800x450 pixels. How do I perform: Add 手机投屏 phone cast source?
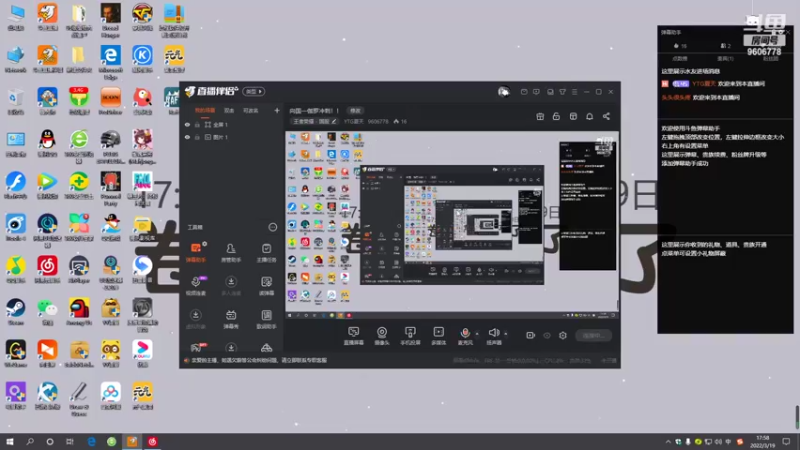tap(410, 336)
